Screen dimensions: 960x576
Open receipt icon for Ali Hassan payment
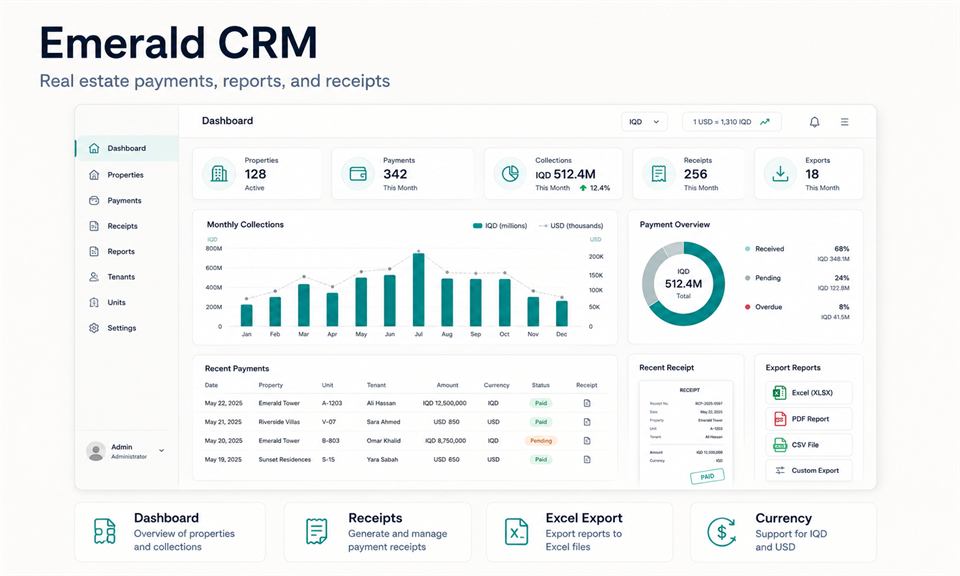pos(587,403)
